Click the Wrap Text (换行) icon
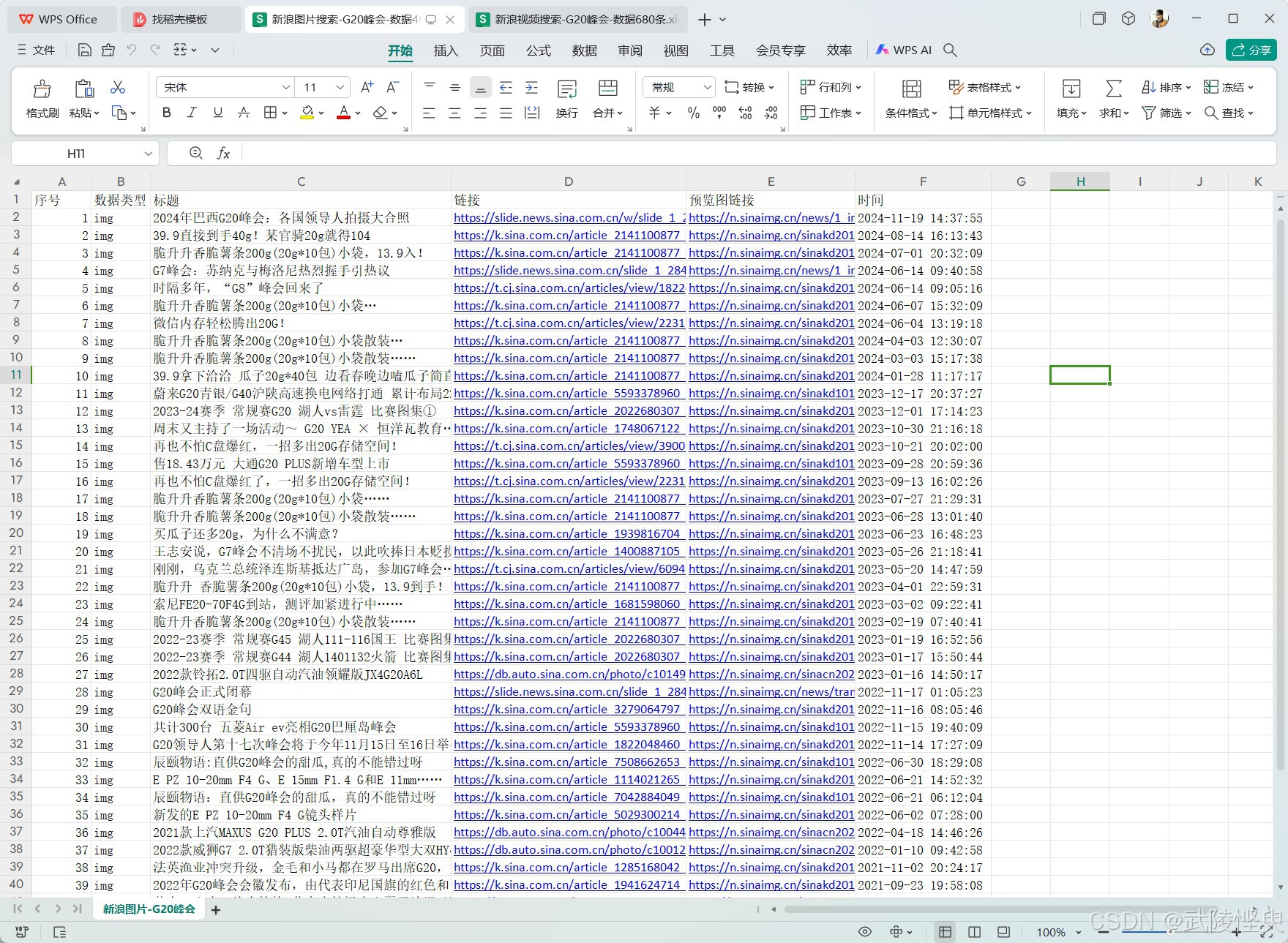The width and height of the screenshot is (1288, 943). (567, 89)
